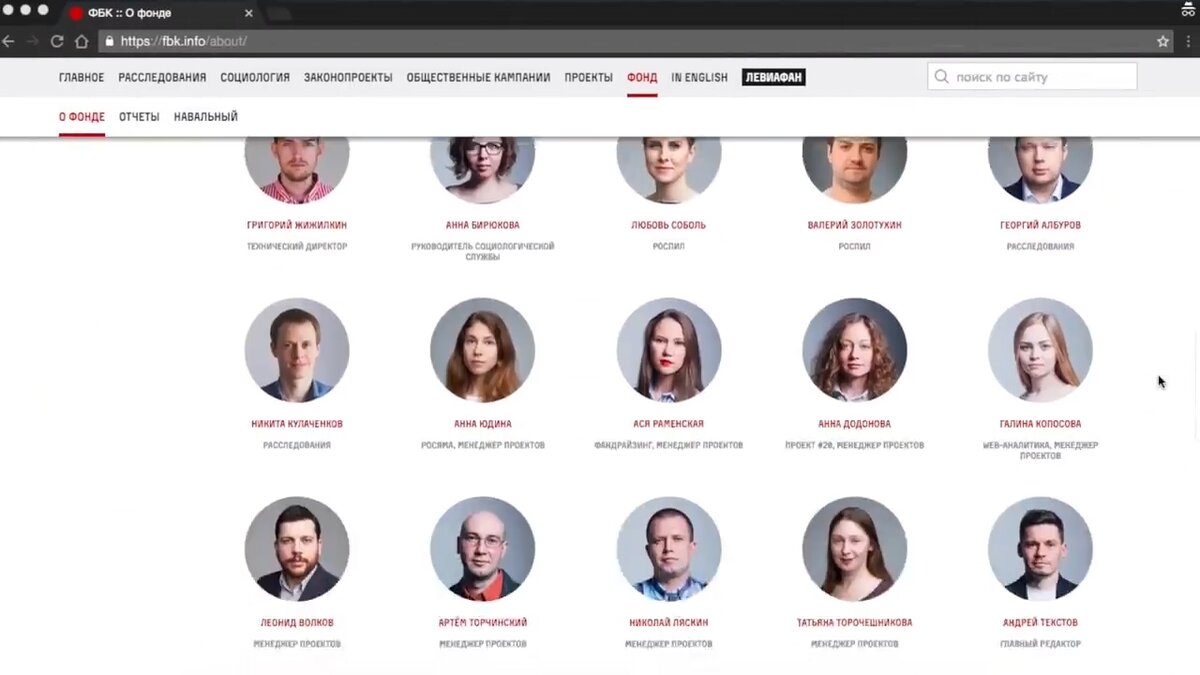Click Артём Торчинский's portrait
Screen dimensions: 1200x675
click(x=482, y=549)
